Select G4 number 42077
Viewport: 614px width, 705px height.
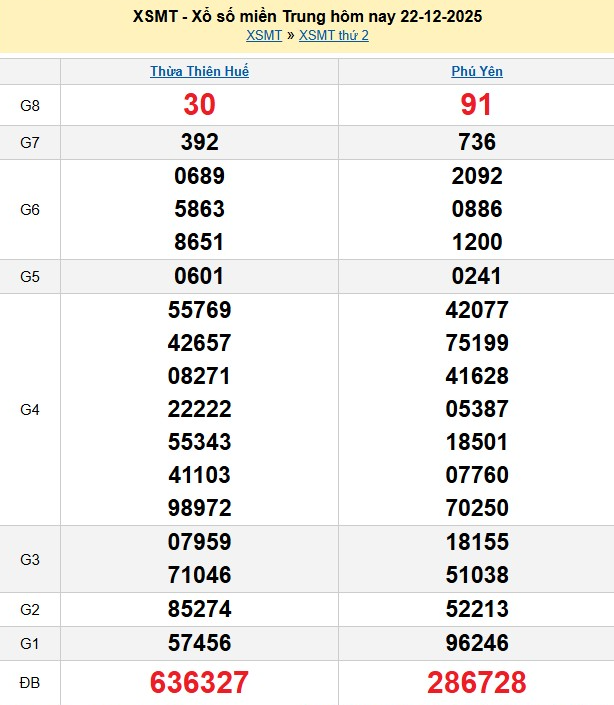coord(477,310)
